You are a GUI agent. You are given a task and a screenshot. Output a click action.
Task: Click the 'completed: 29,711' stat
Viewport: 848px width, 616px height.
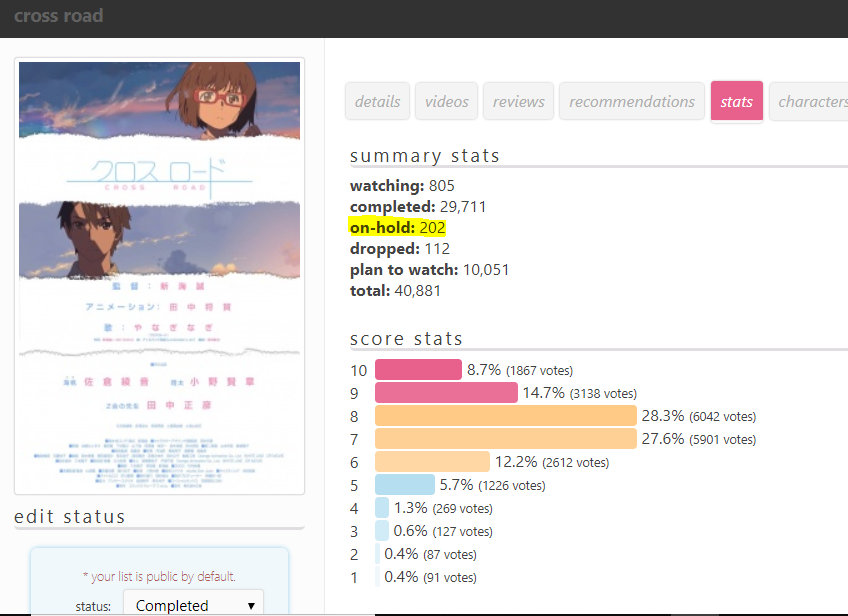click(418, 207)
